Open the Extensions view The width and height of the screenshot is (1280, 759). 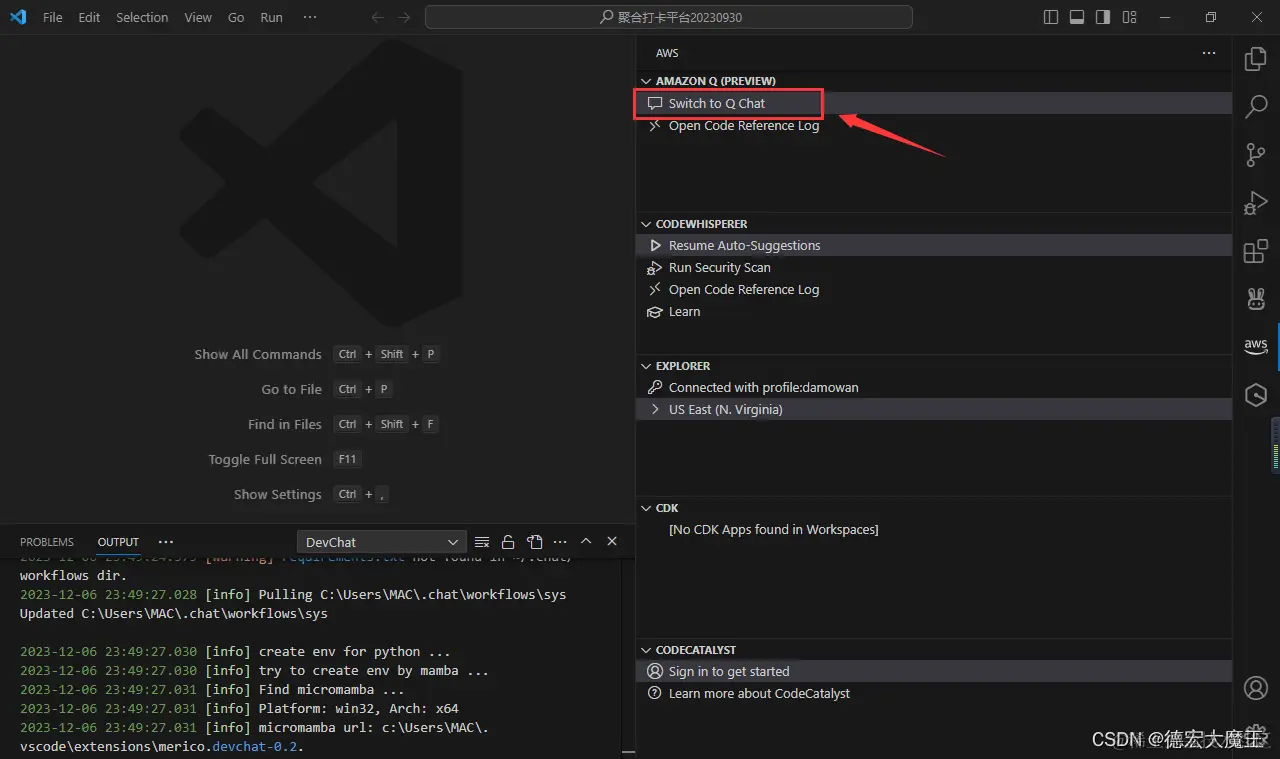(x=1256, y=250)
